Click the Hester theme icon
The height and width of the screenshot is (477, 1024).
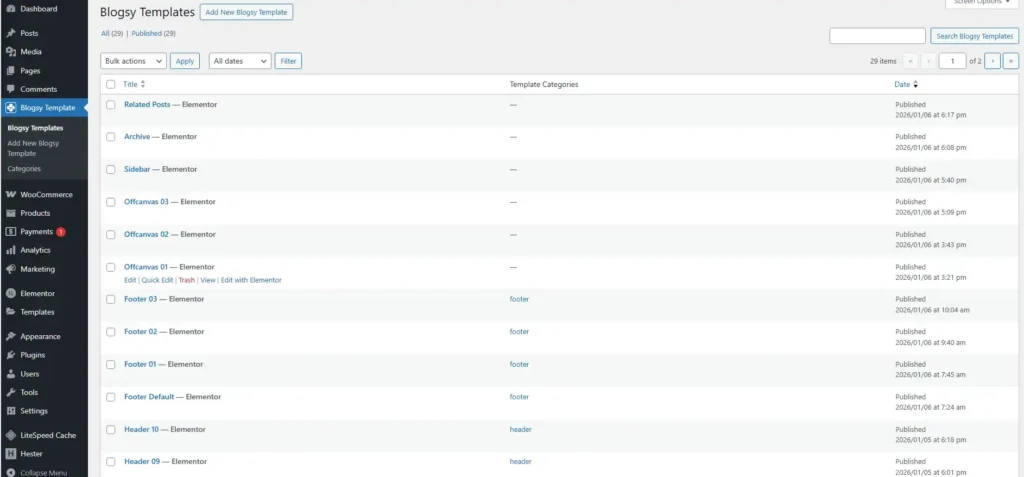coord(10,453)
